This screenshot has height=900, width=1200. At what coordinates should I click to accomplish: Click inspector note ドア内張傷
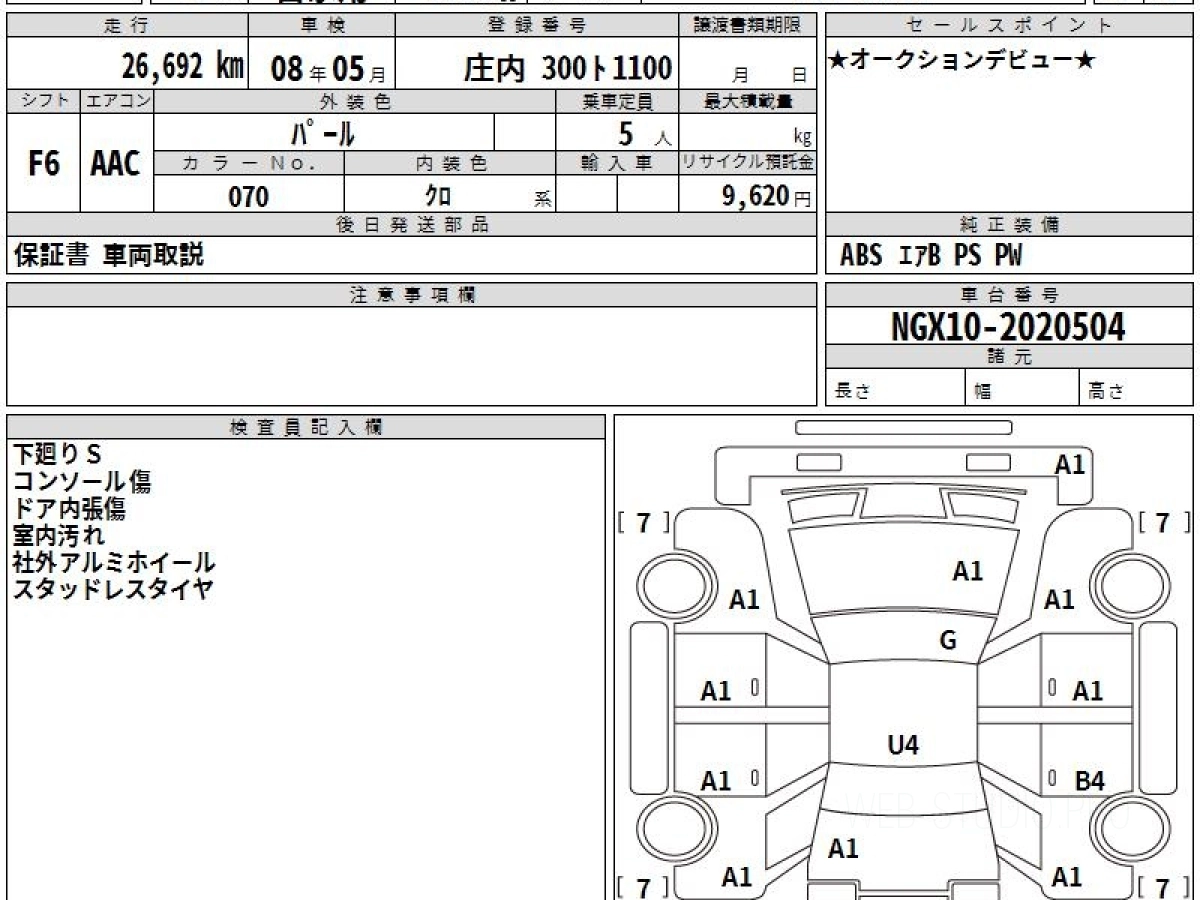point(69,509)
